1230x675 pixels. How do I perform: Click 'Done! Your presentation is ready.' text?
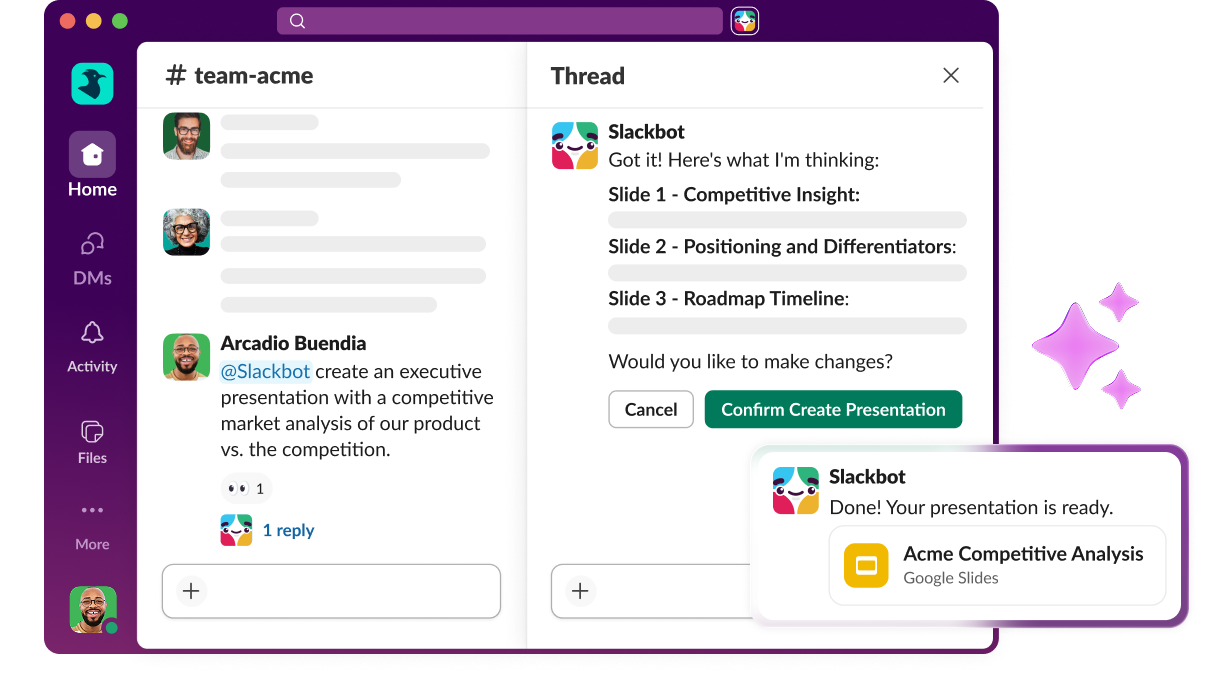pos(971,507)
